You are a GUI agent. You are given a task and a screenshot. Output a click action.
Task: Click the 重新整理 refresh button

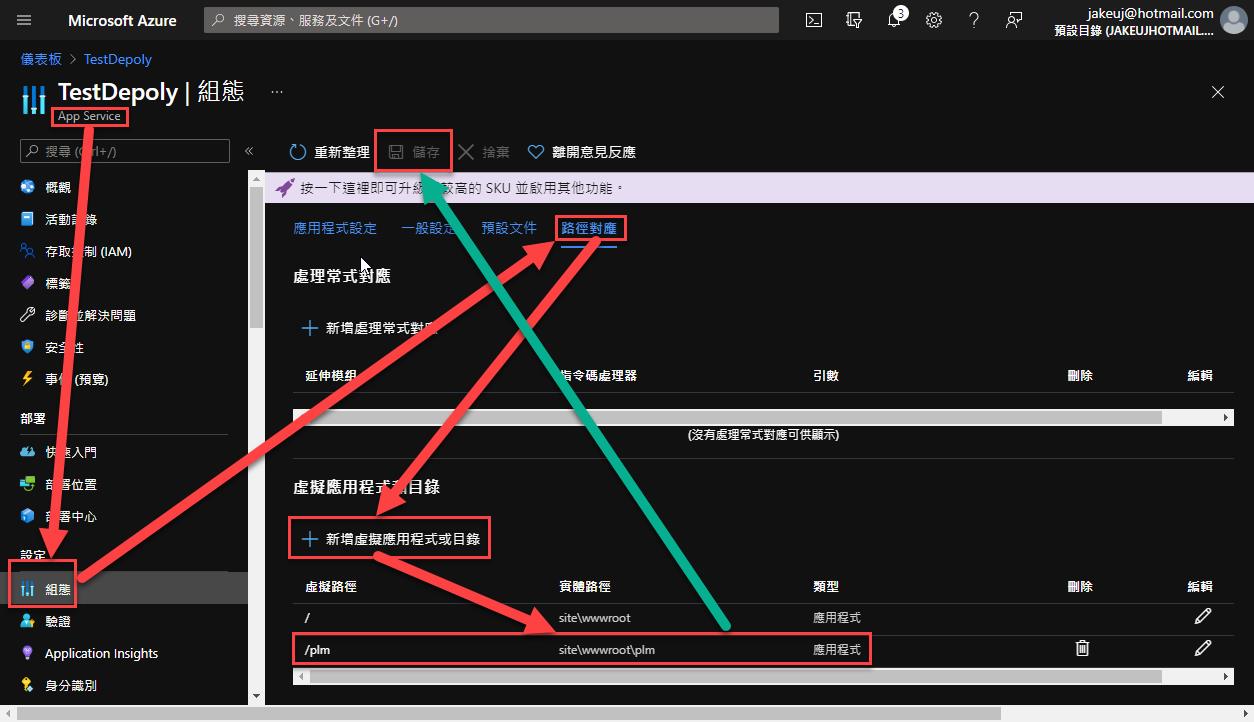tap(329, 152)
